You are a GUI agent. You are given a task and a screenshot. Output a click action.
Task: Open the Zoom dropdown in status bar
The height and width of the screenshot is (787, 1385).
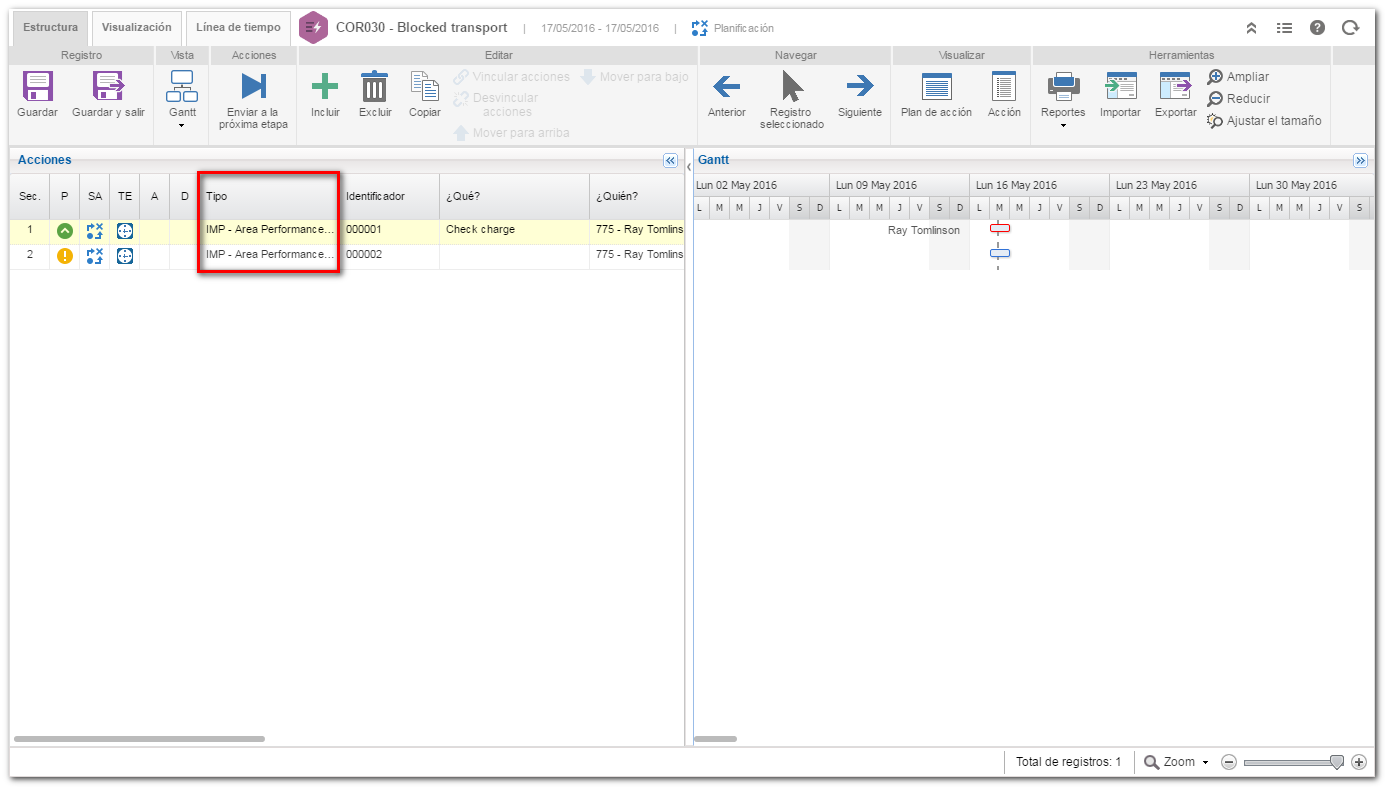coord(1176,762)
